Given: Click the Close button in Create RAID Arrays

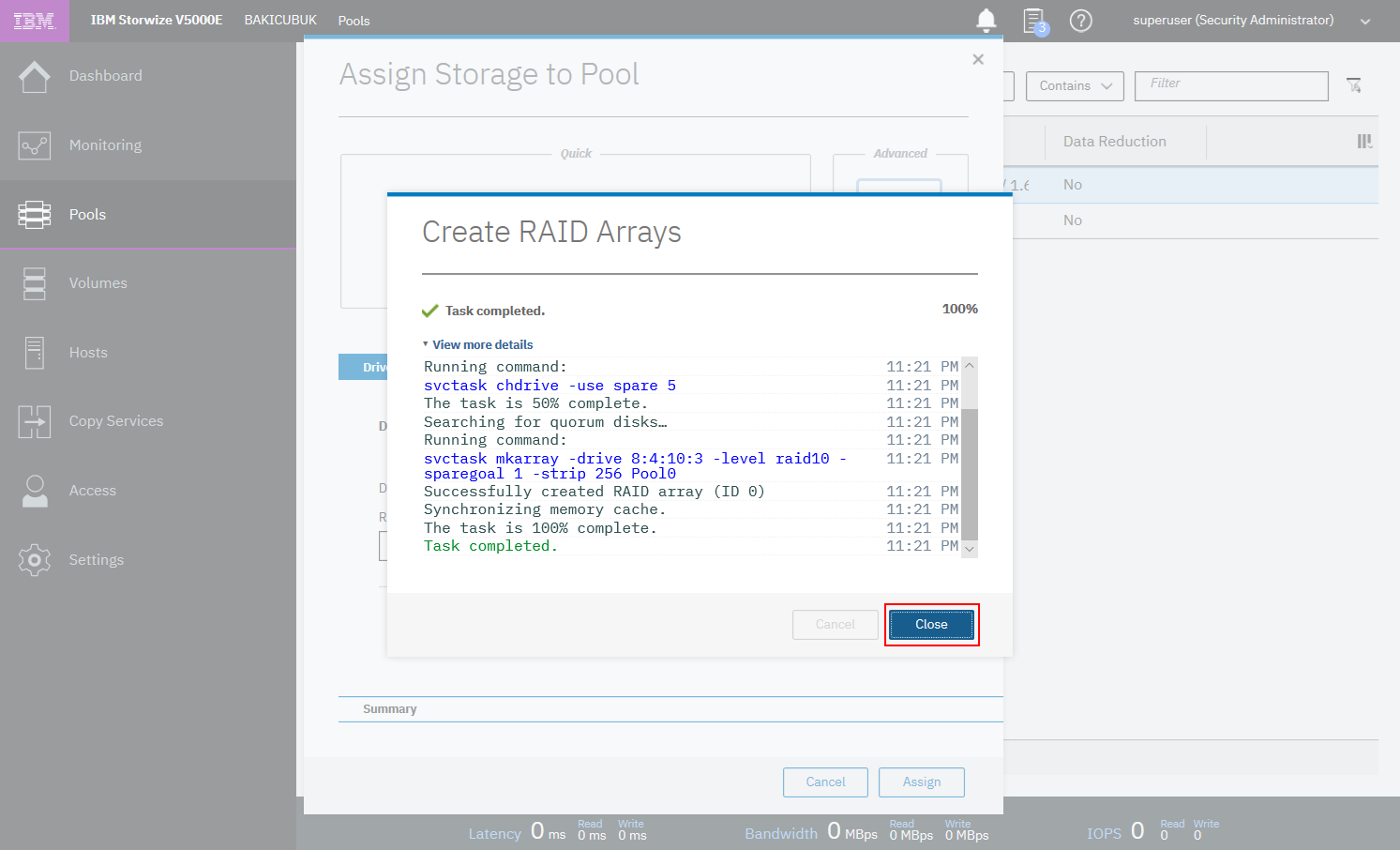Looking at the screenshot, I should 931,625.
